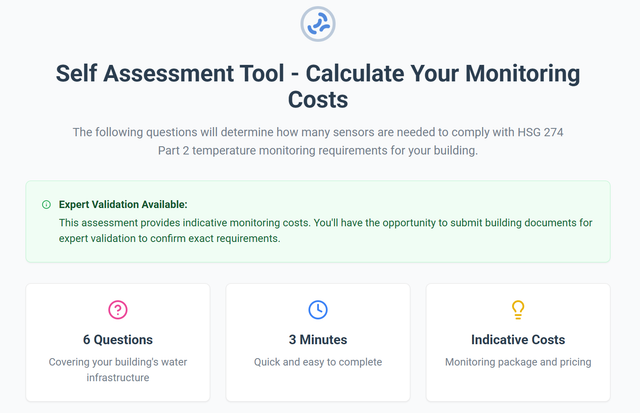The image size is (640, 413).
Task: Click the blue clock icon
Action: [x=318, y=310]
